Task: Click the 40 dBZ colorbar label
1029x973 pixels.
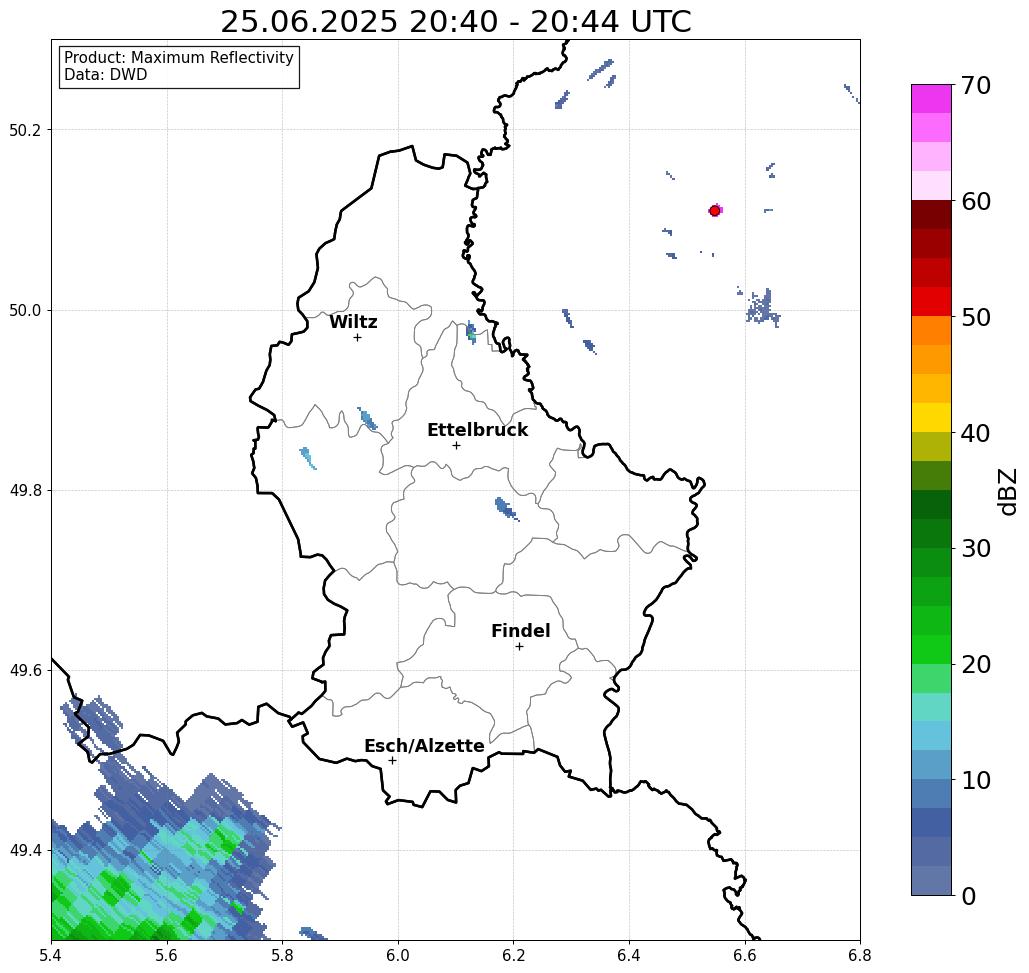Action: click(976, 433)
